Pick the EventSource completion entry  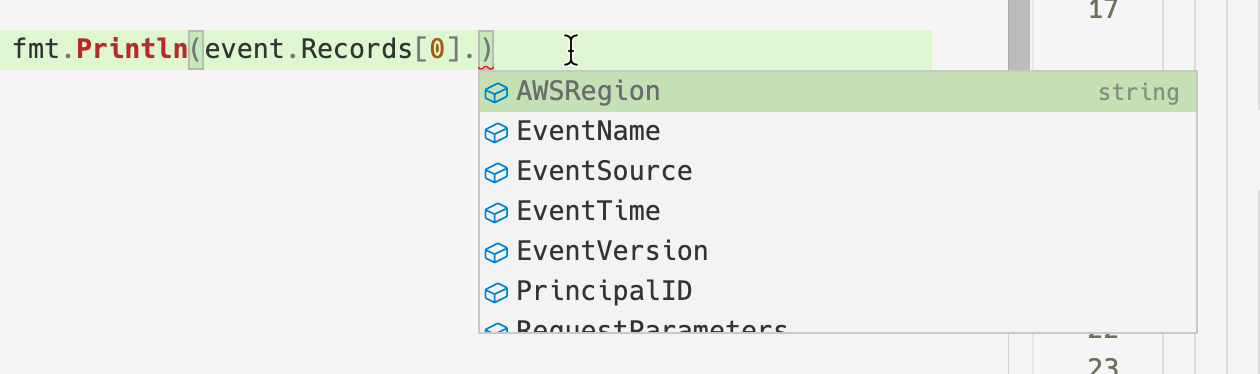(x=838, y=172)
